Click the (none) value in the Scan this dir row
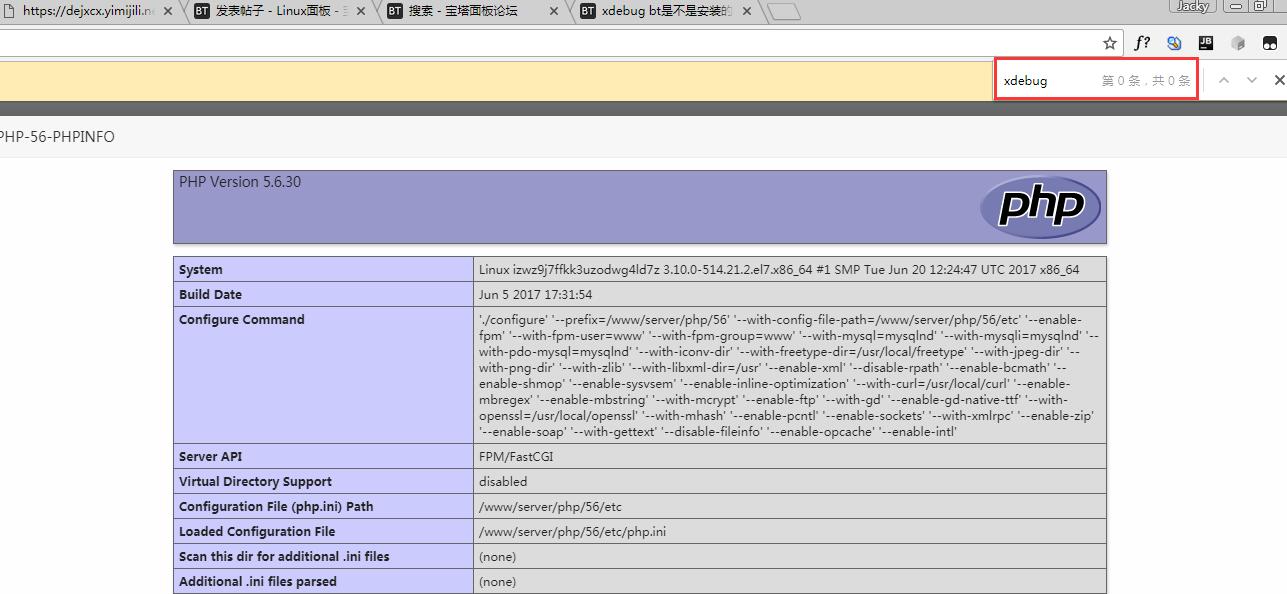1287x594 pixels. [x=497, y=556]
